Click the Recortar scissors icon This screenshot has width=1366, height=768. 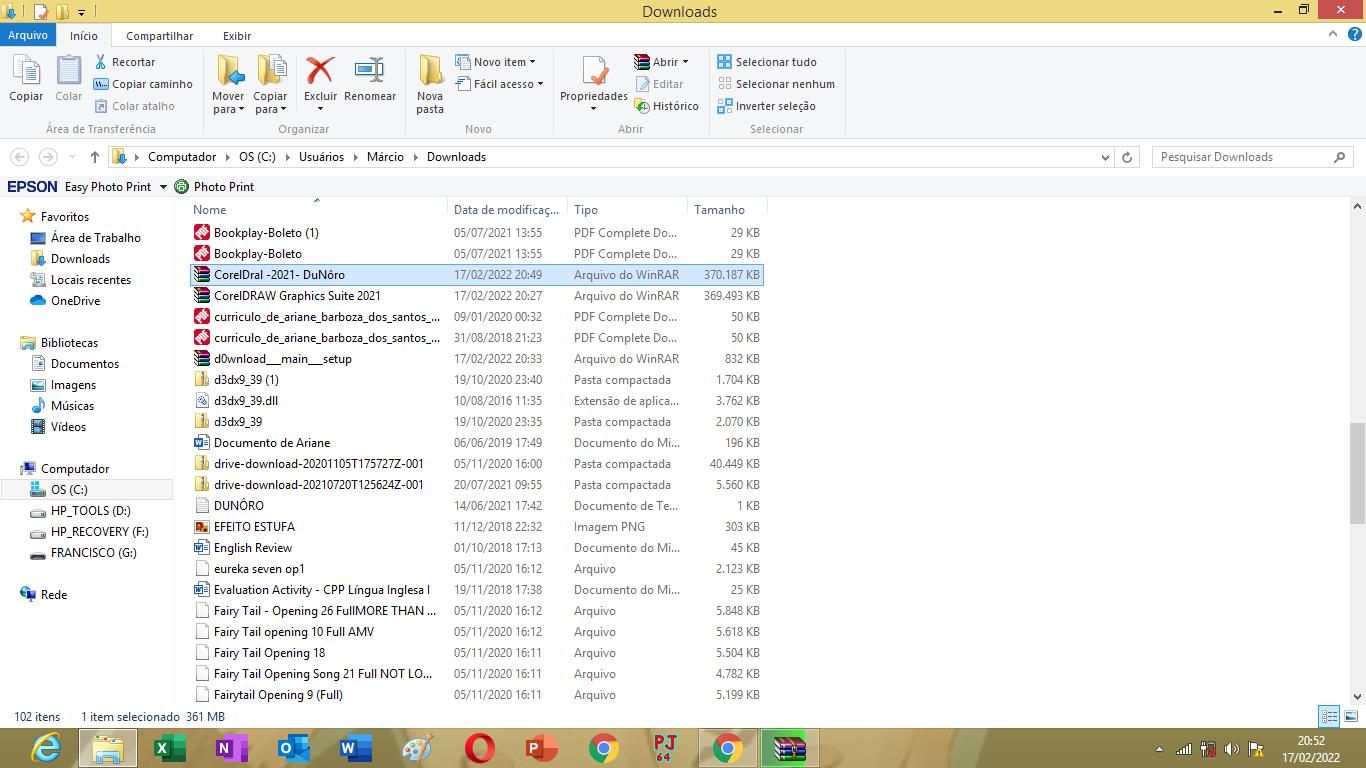pos(101,62)
